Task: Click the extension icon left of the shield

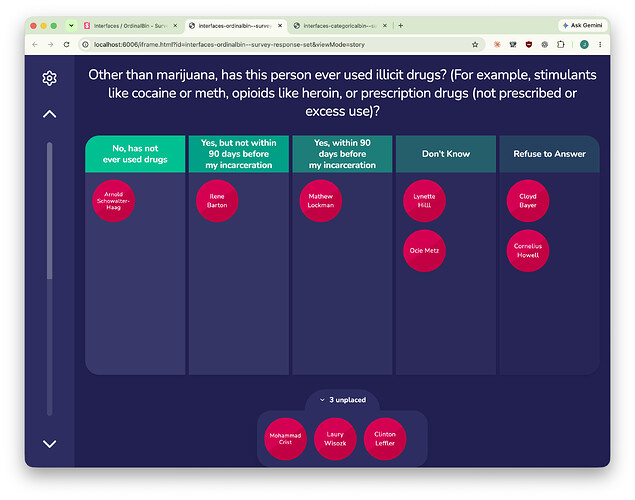Action: [513, 45]
